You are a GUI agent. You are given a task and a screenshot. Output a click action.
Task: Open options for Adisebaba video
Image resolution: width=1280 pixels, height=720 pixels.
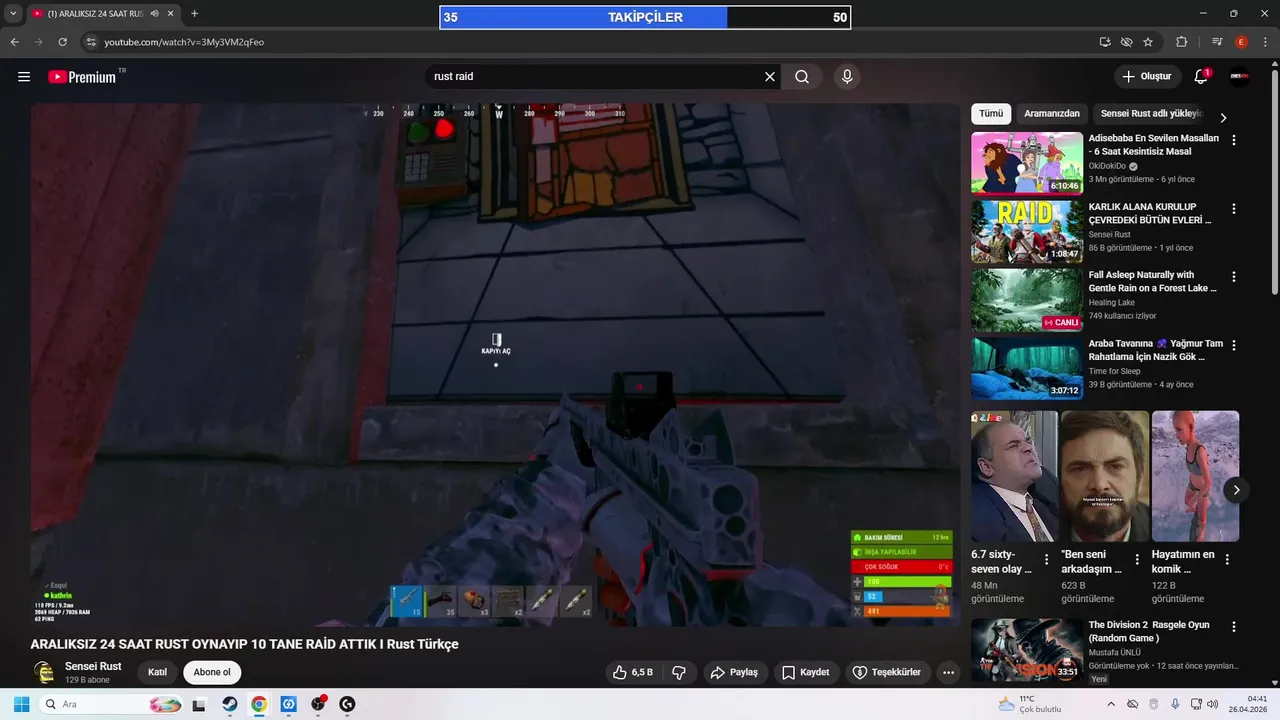(x=1233, y=141)
